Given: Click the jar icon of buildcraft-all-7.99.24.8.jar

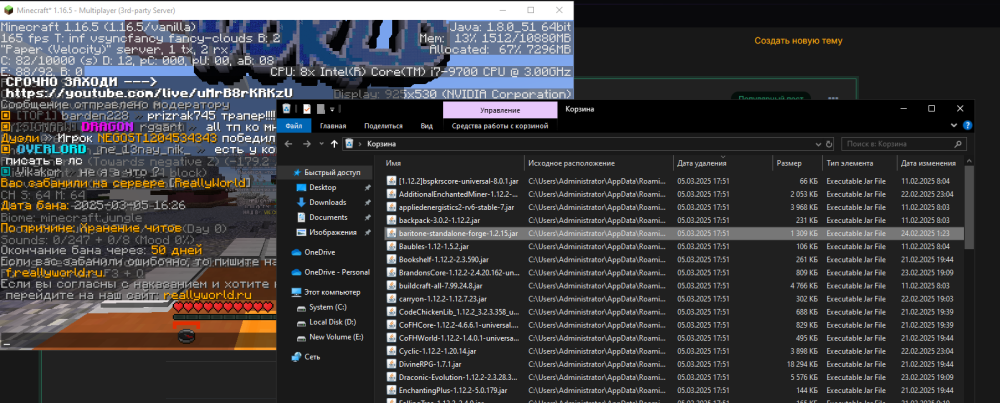Looking at the screenshot, I should click(393, 286).
